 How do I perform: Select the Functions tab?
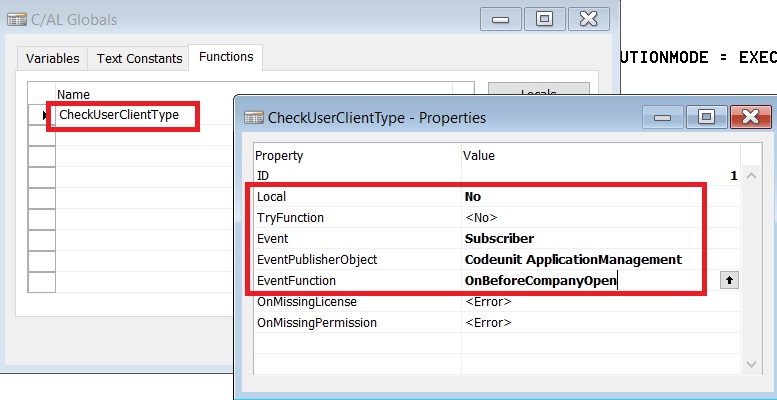point(226,58)
